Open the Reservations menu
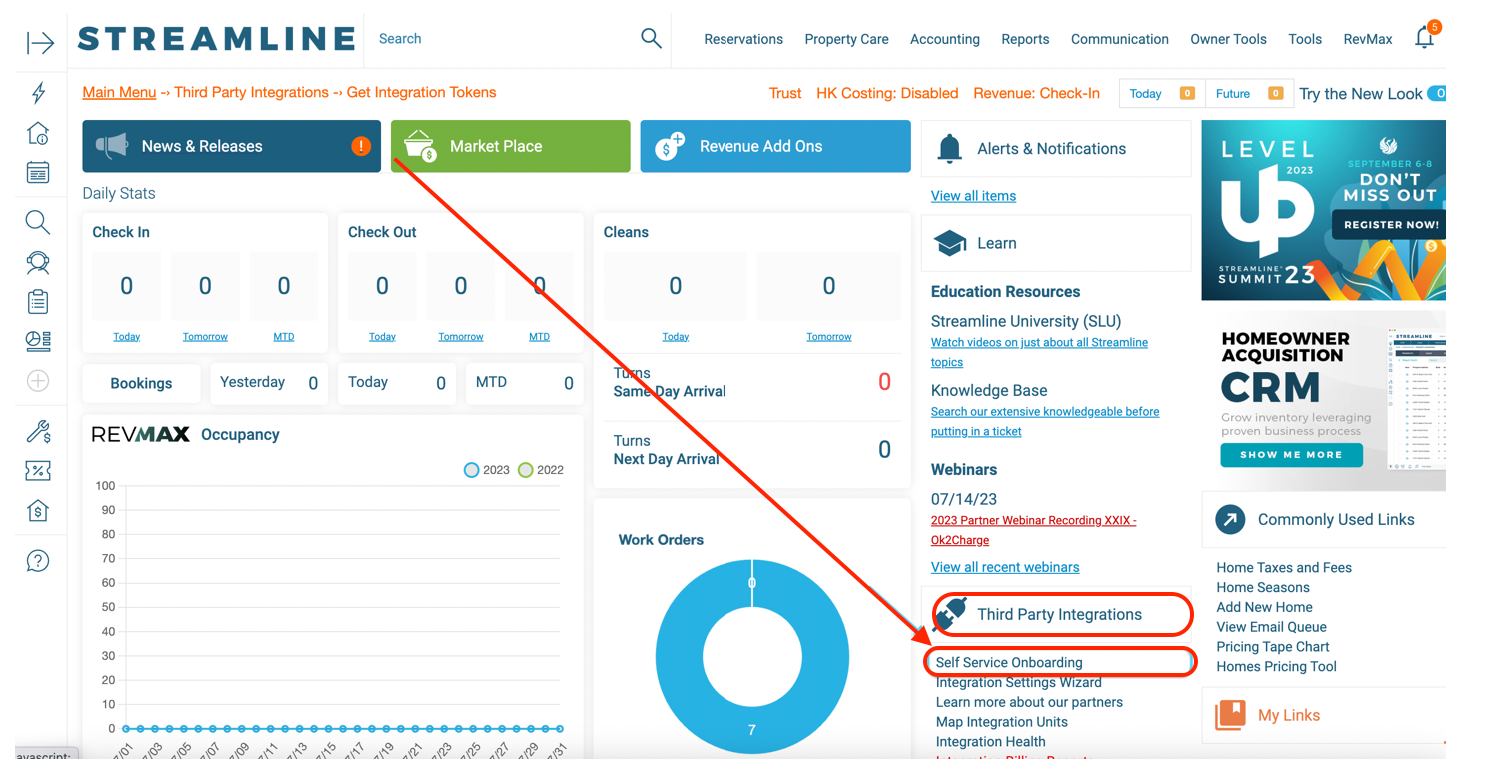The height and width of the screenshot is (776, 1500). coord(743,39)
